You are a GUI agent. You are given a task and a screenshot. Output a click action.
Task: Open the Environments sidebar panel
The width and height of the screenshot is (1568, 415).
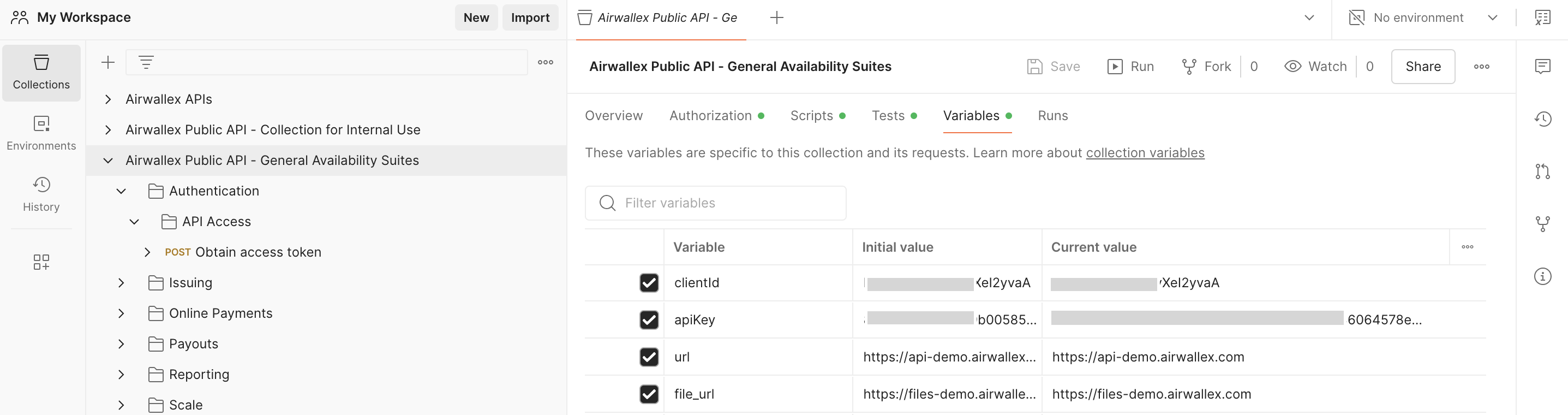(x=41, y=133)
